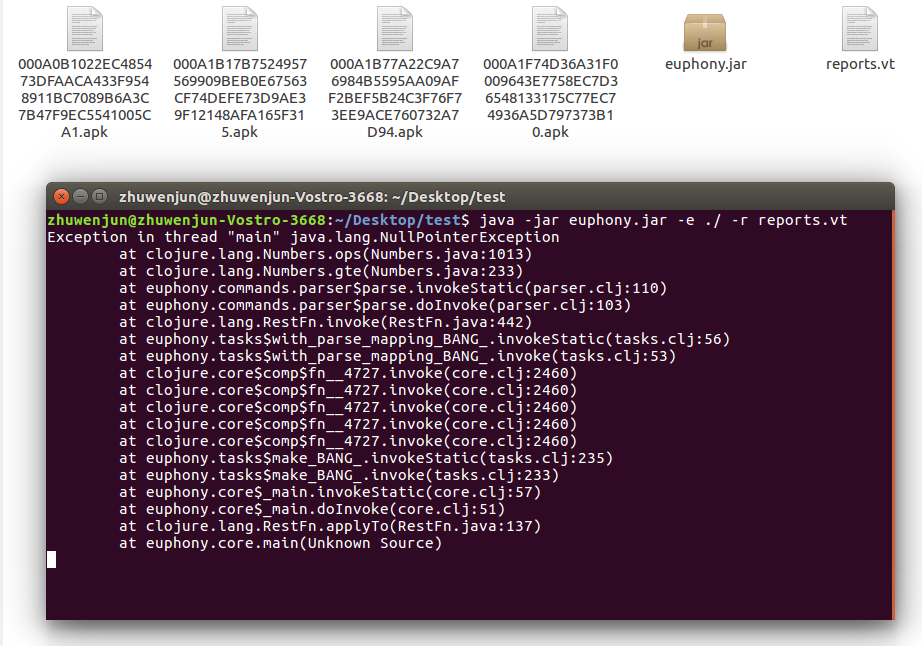Select the reports.vt document icon

pyautogui.click(x=860, y=28)
